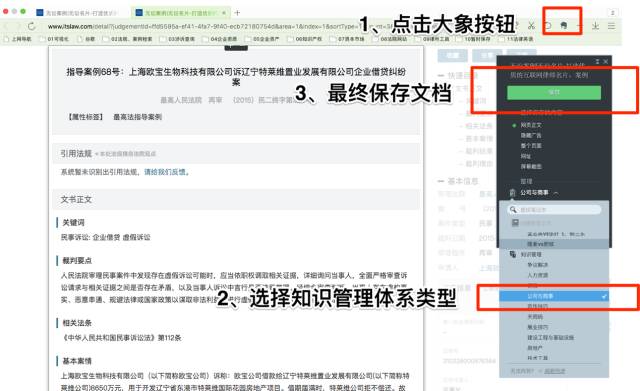Open the 10暂时保存 bookmark folder
The height and width of the screenshot is (391, 640).
(473, 39)
